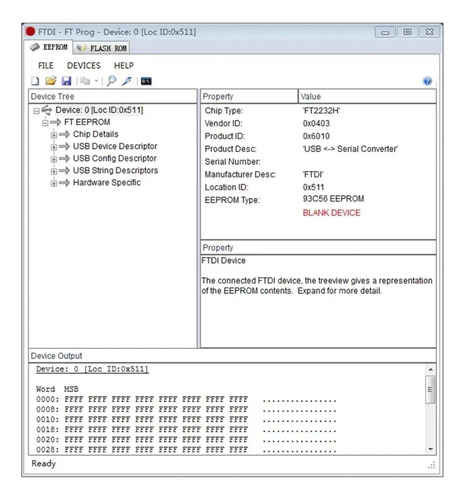Screen dimensions: 465x500
Task: Click the Product ID value 0x6010
Action: 316,136
